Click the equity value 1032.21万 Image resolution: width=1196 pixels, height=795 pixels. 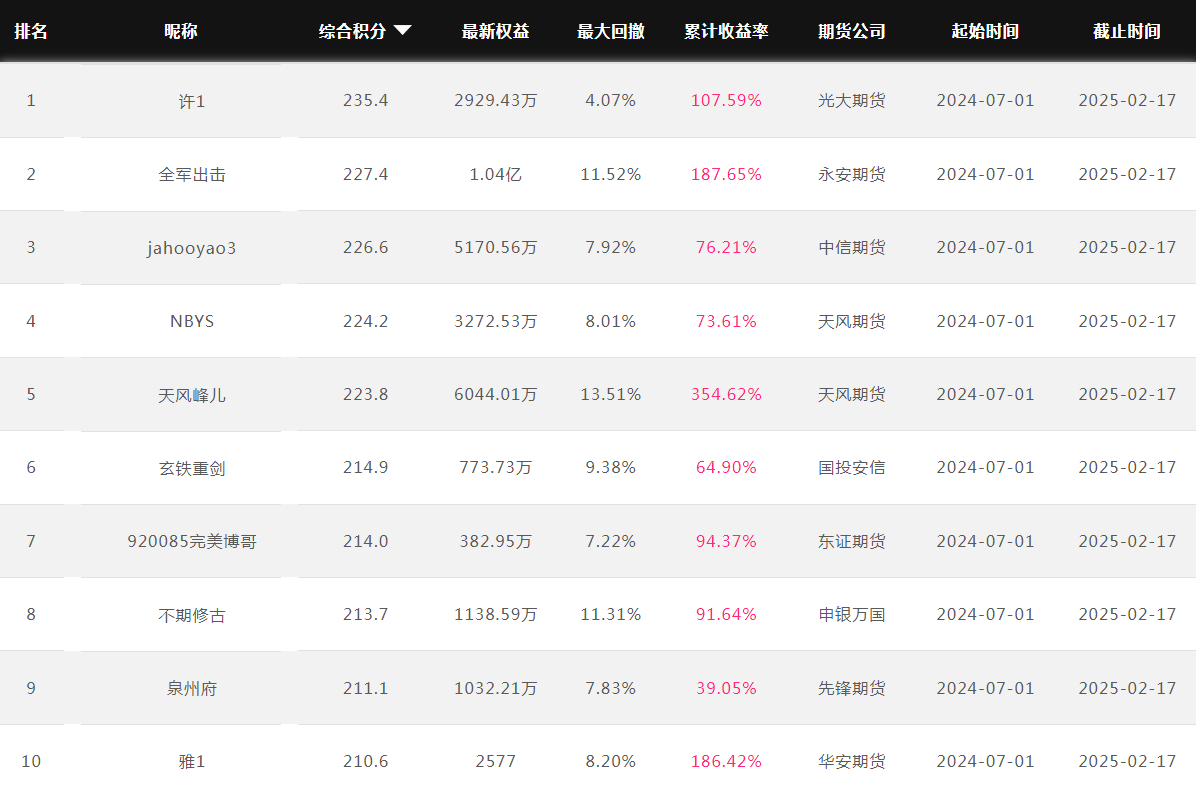496,688
